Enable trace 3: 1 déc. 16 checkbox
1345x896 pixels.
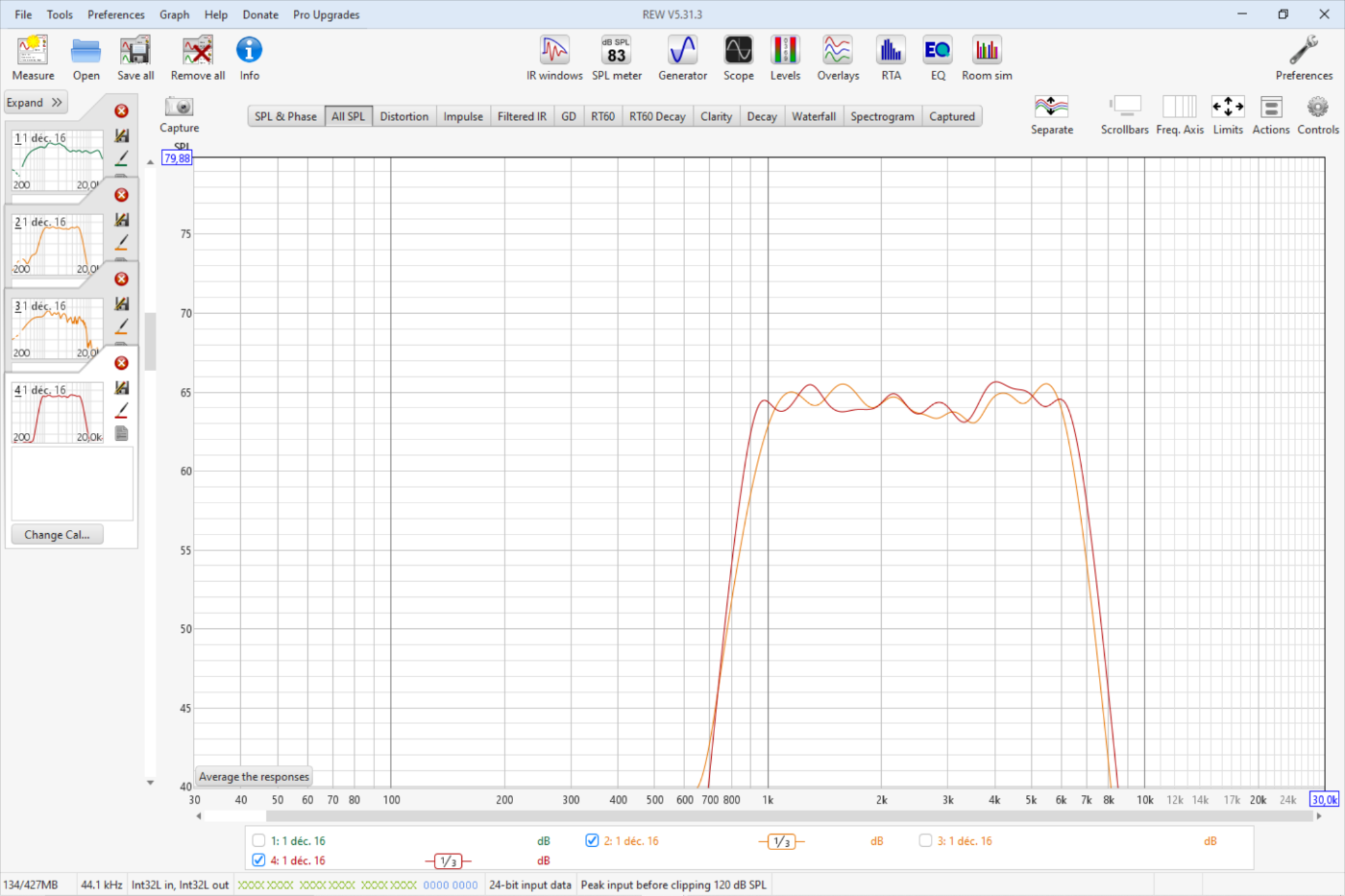pyautogui.click(x=925, y=840)
